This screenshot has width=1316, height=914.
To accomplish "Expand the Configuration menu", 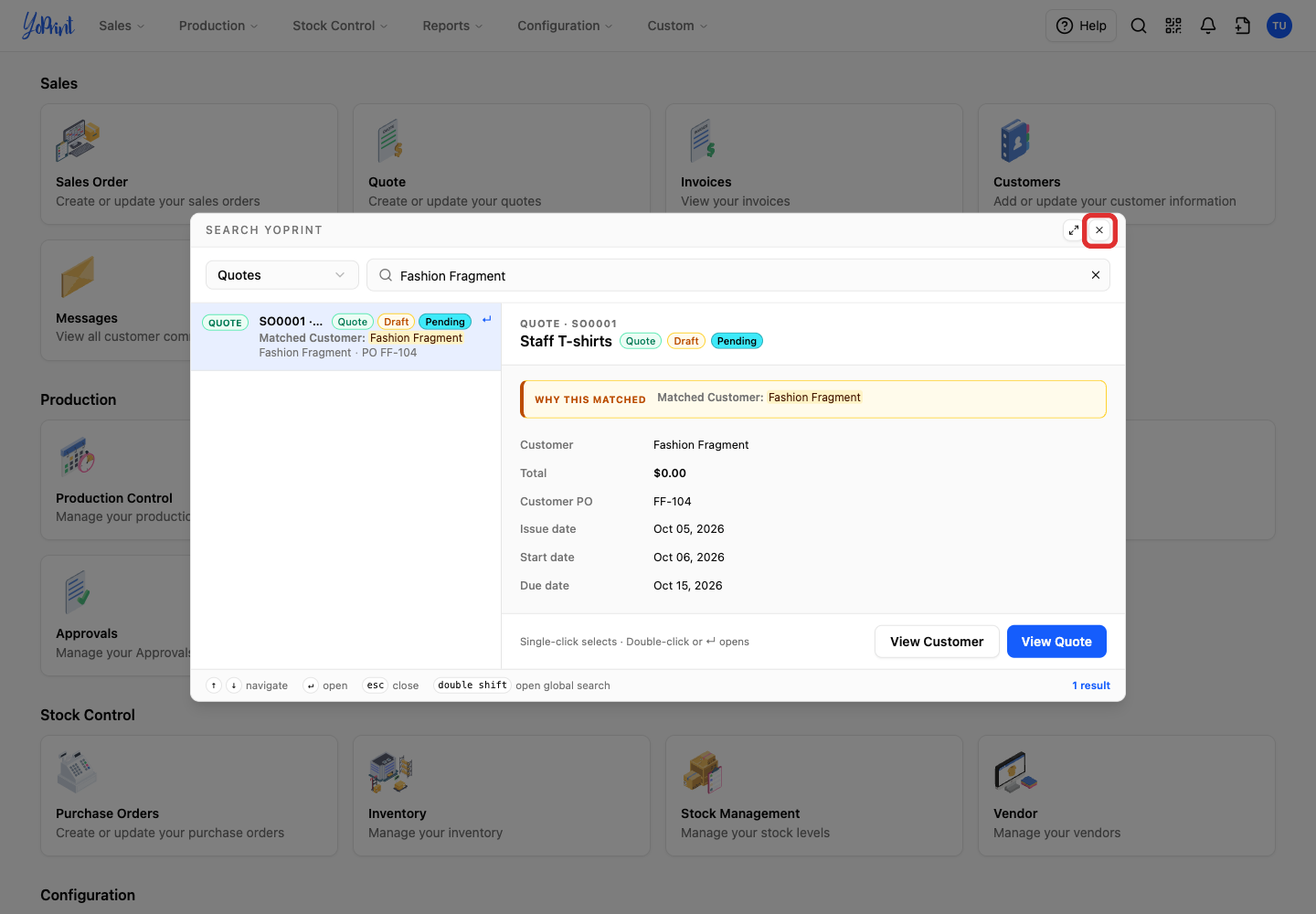I will [565, 26].
